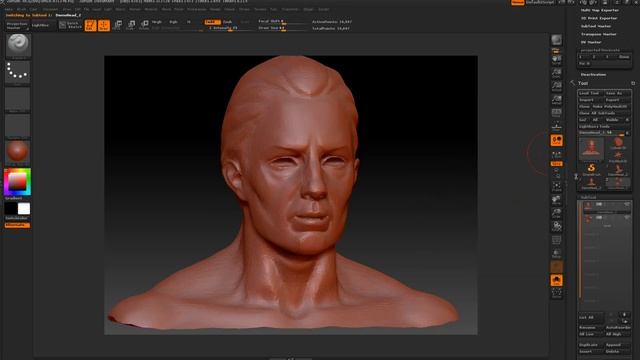
Task: Hide second subtool with eye icon
Action: click(x=627, y=218)
